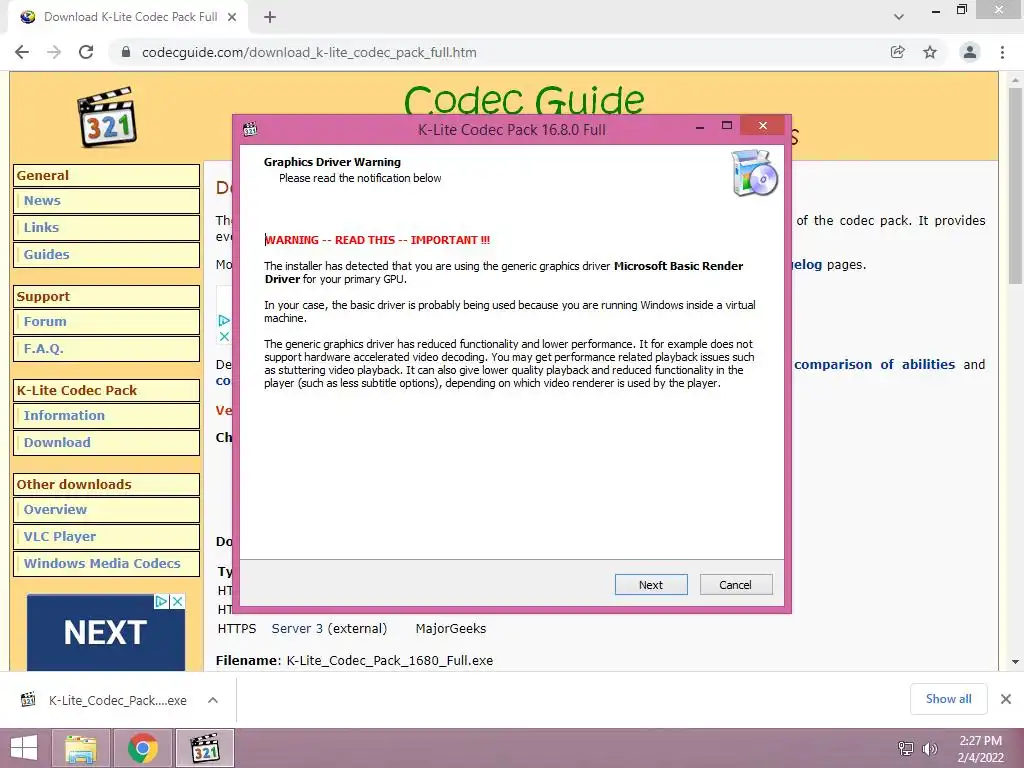The width and height of the screenshot is (1024, 768).
Task: Open the Windows Start button
Action: pyautogui.click(x=24, y=748)
